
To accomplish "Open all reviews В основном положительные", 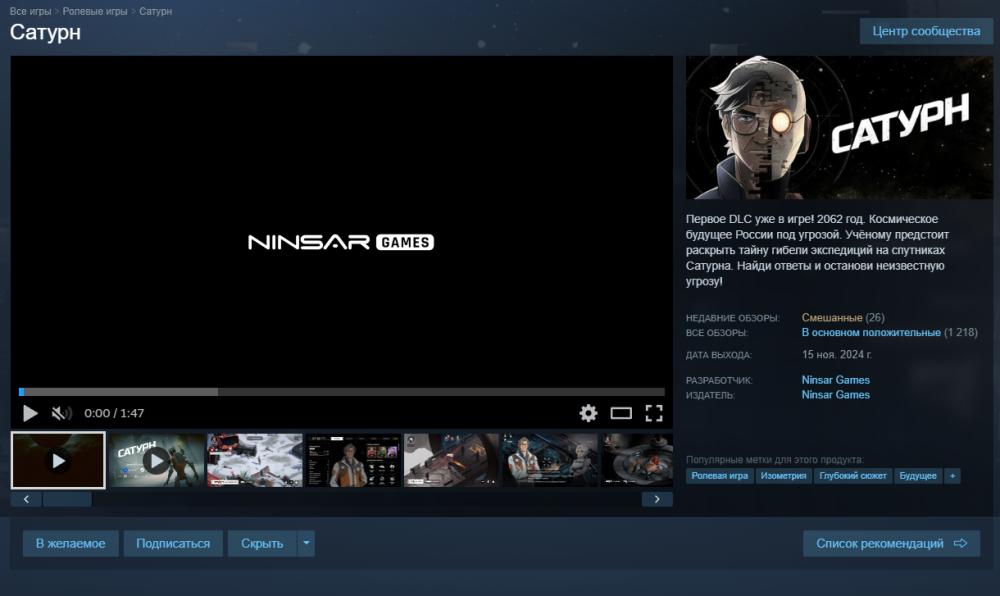I will click(871, 333).
